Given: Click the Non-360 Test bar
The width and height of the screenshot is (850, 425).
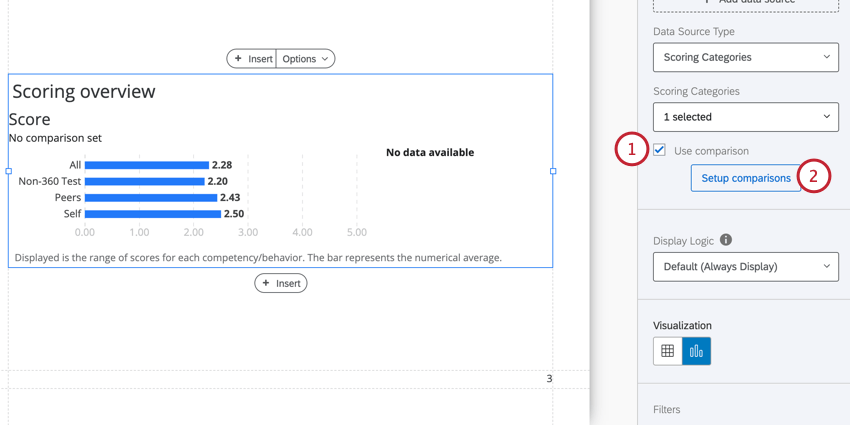Looking at the screenshot, I should pyautogui.click(x=144, y=181).
